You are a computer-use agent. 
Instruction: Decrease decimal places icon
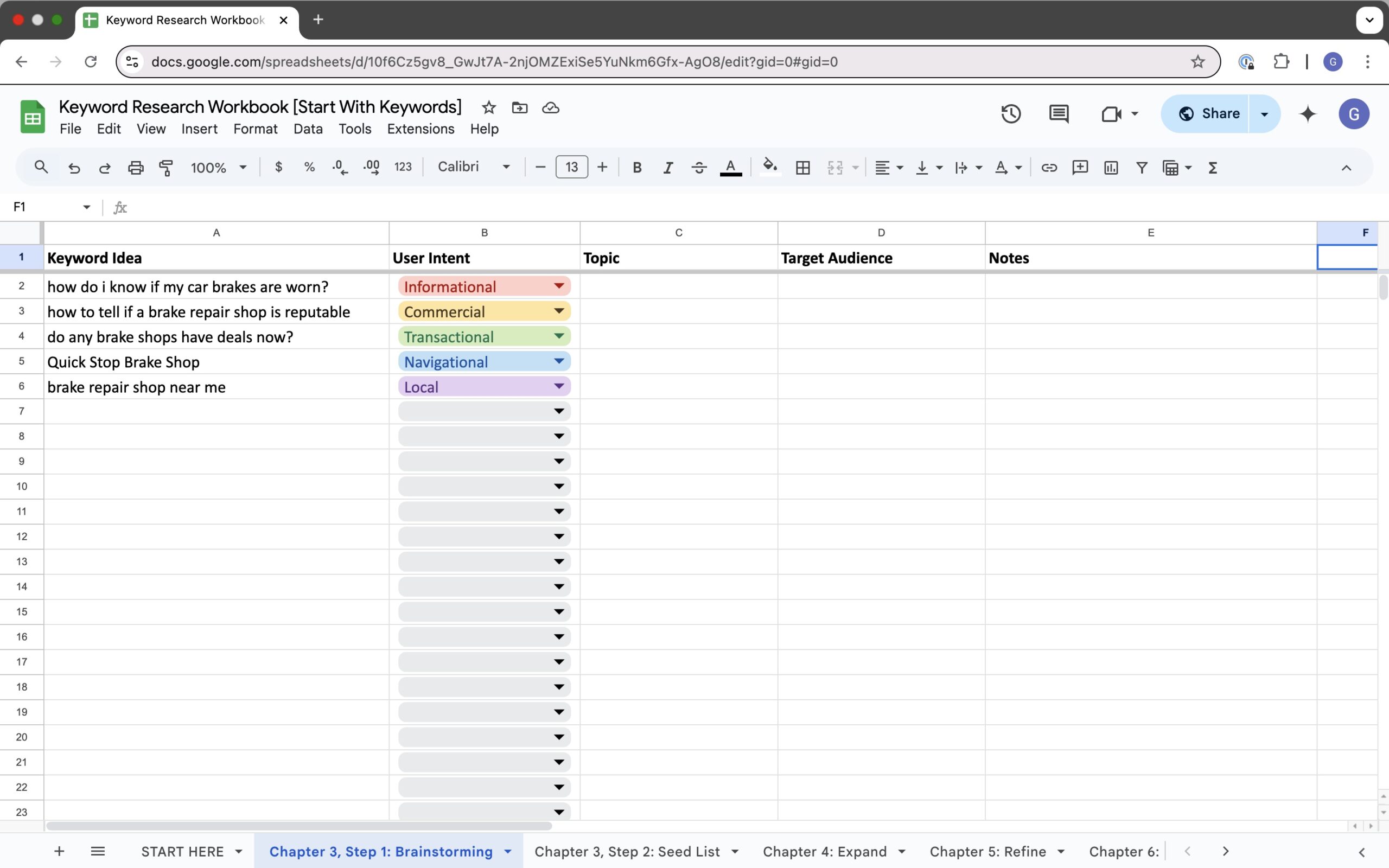[340, 167]
